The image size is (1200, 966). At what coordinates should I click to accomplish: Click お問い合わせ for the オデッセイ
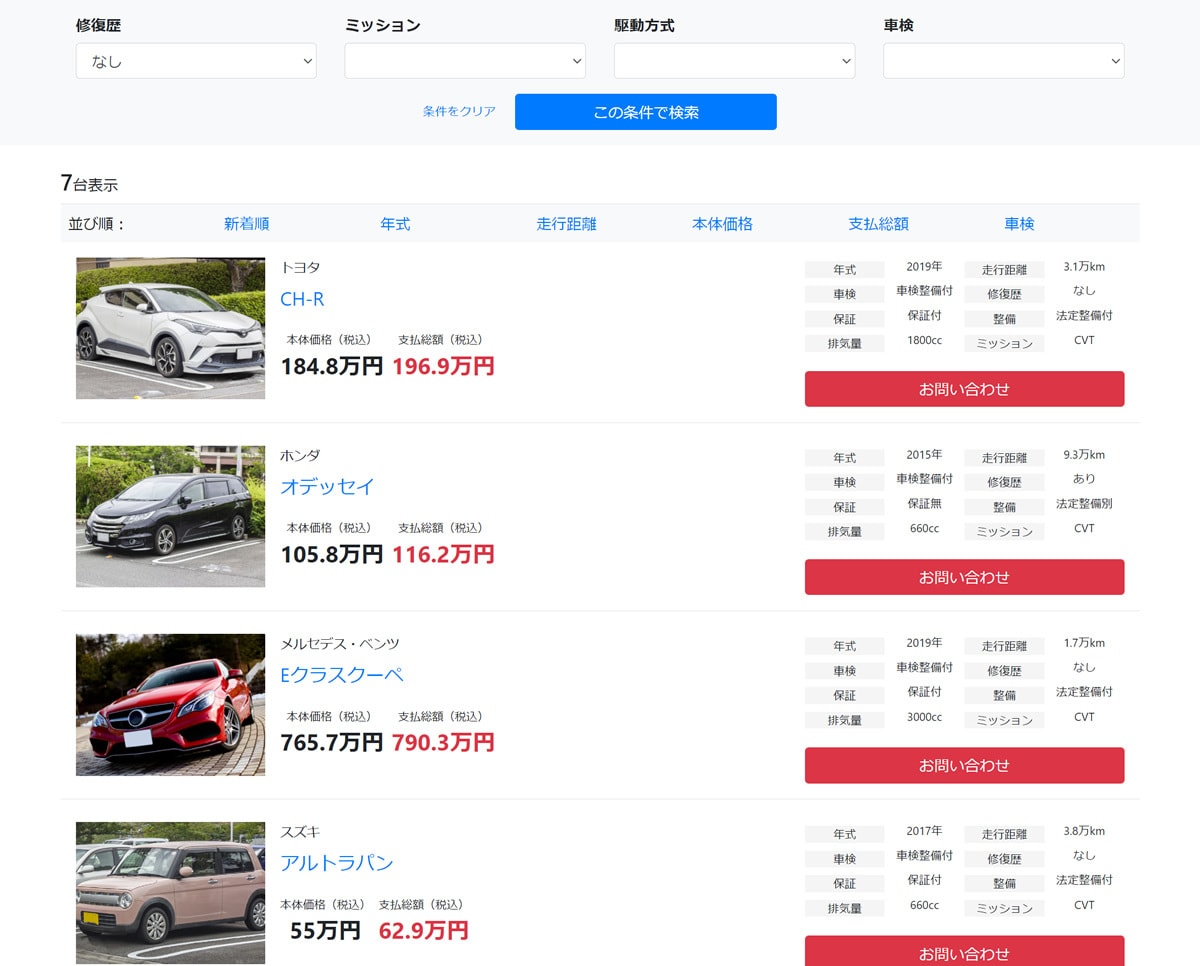point(964,577)
